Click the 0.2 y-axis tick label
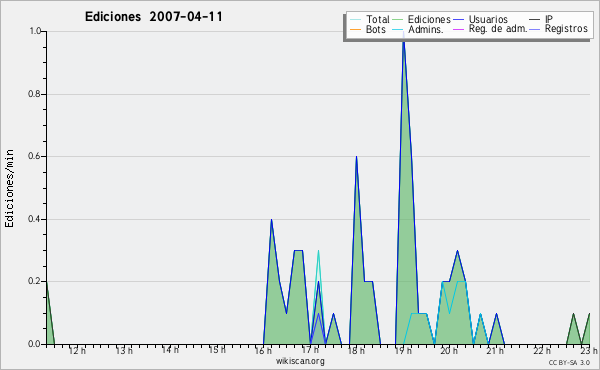The image size is (600, 370). (x=34, y=281)
